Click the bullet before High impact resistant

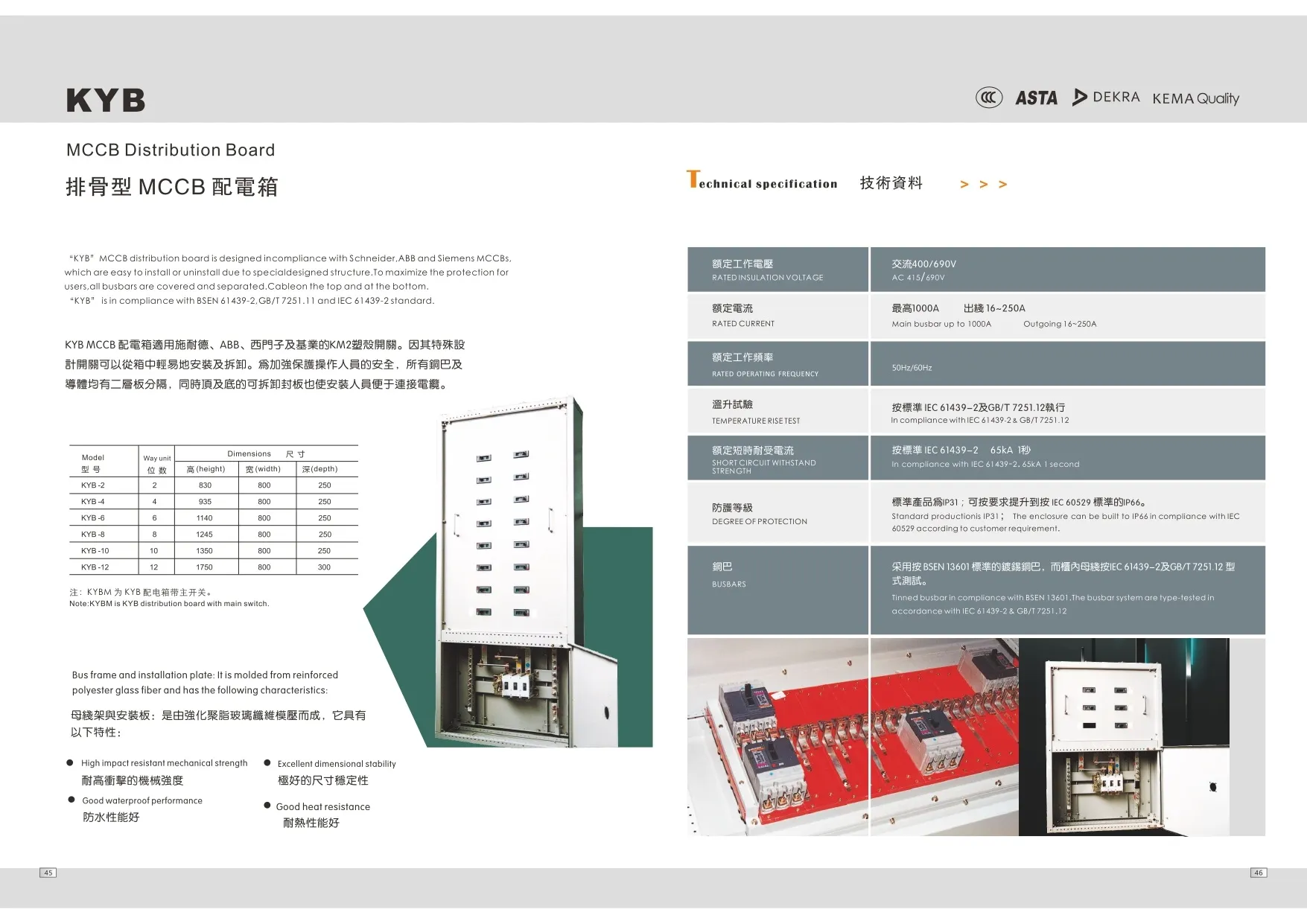(70, 762)
